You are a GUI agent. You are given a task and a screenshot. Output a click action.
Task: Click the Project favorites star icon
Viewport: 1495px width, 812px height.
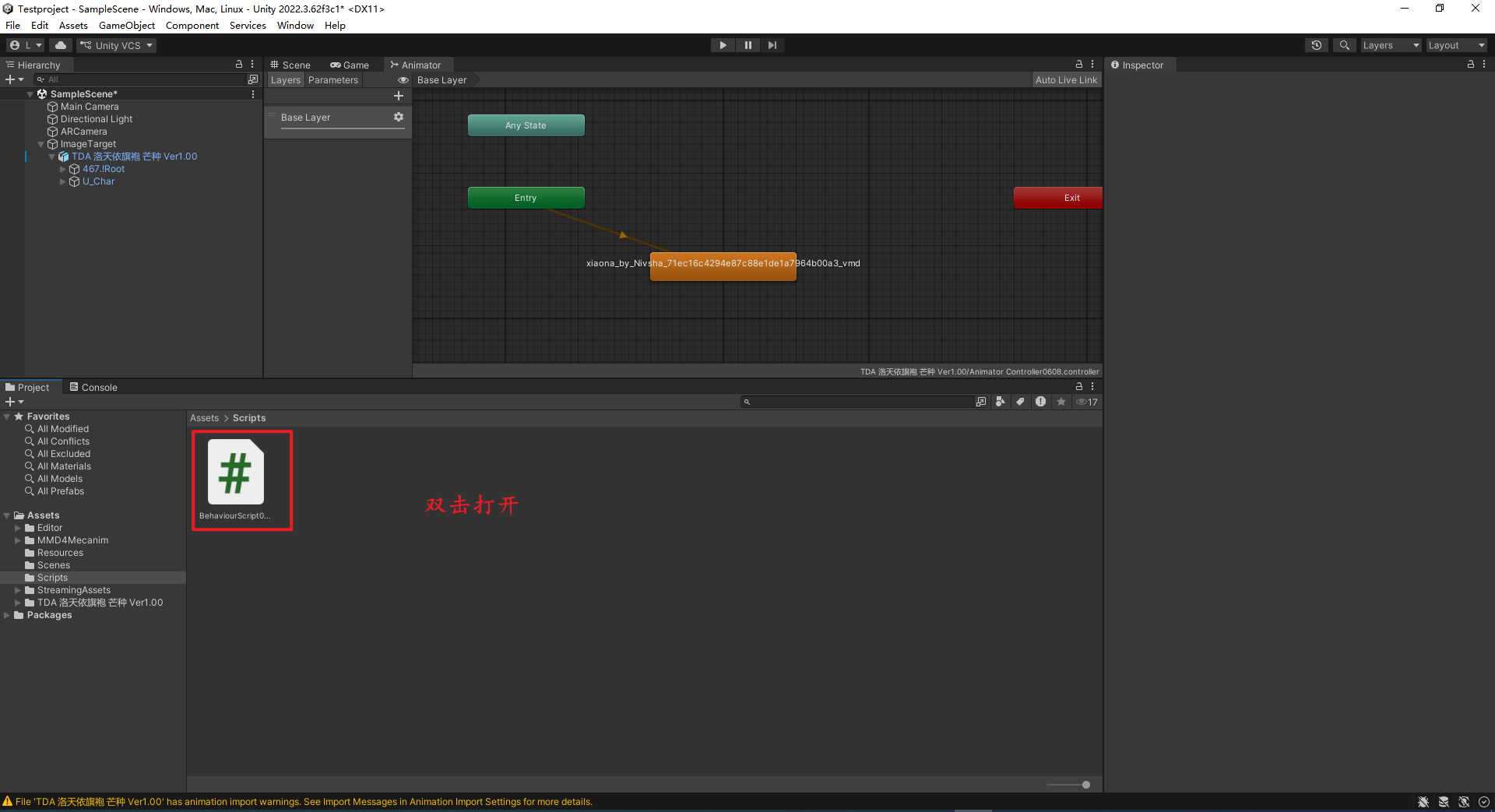point(1061,402)
